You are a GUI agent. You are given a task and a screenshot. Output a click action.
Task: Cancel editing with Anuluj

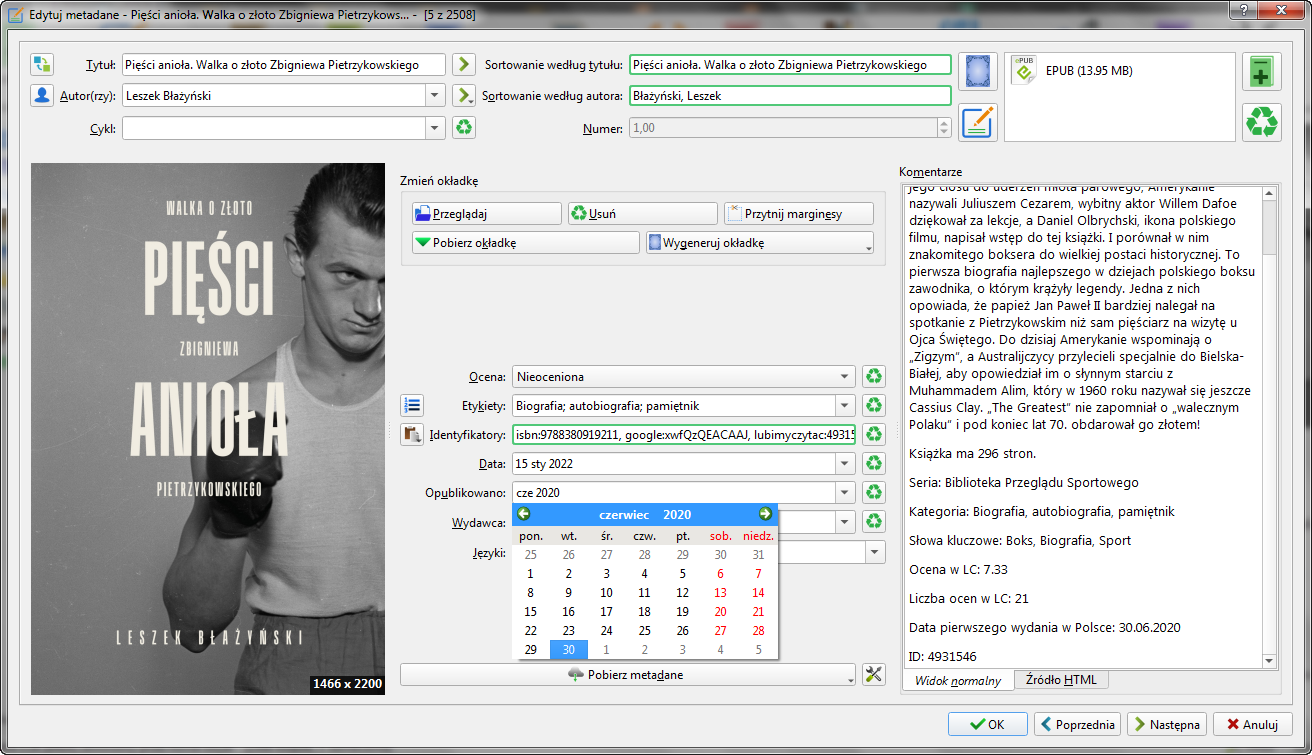pos(1253,724)
